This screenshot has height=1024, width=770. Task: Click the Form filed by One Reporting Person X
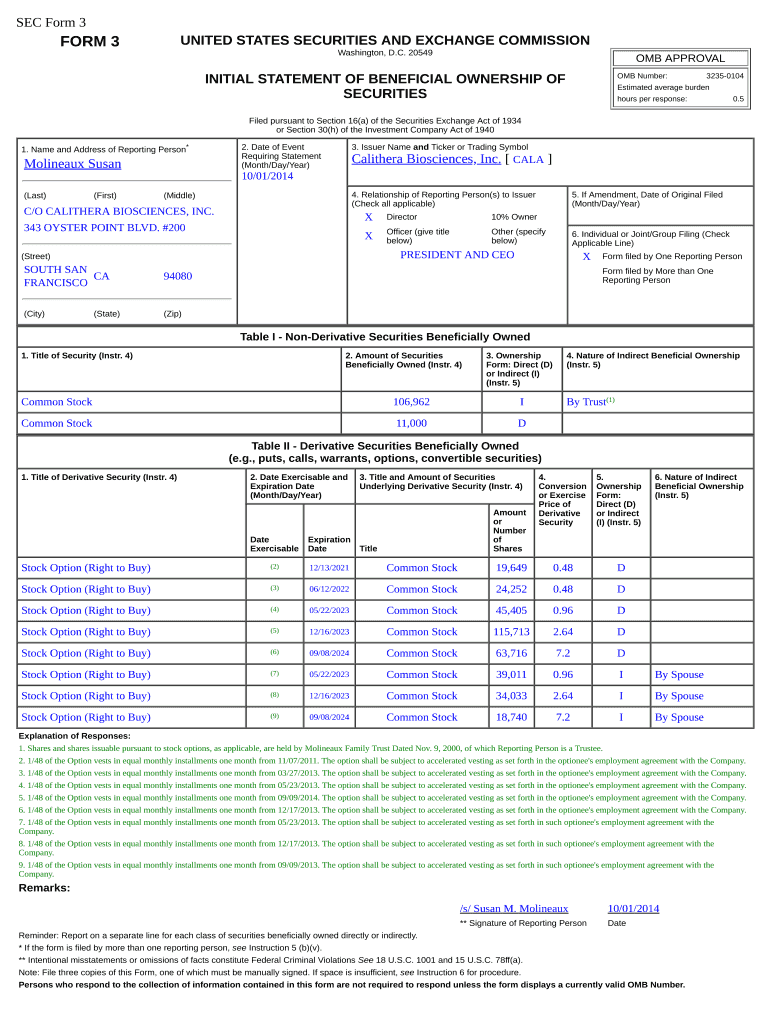586,256
